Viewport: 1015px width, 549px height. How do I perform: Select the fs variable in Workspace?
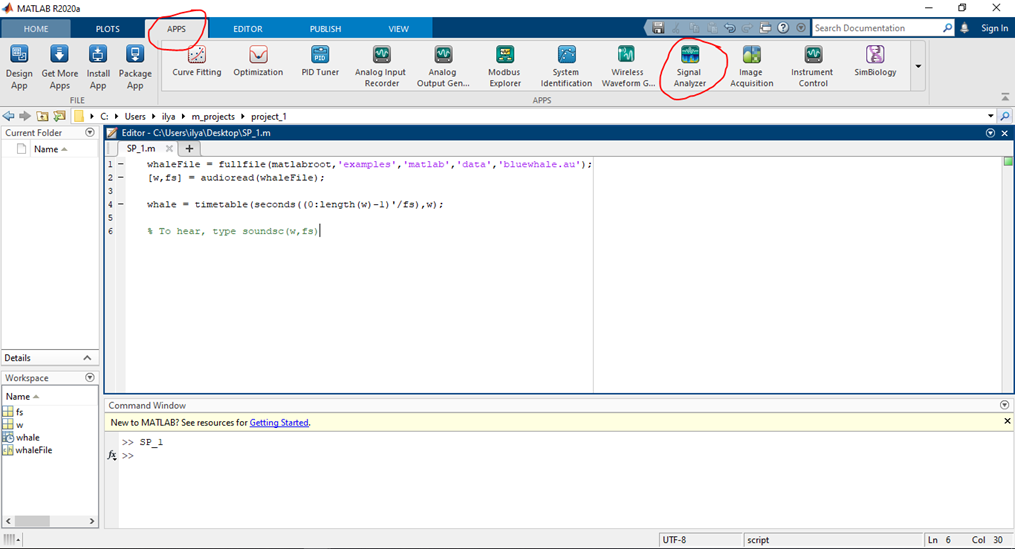19,412
